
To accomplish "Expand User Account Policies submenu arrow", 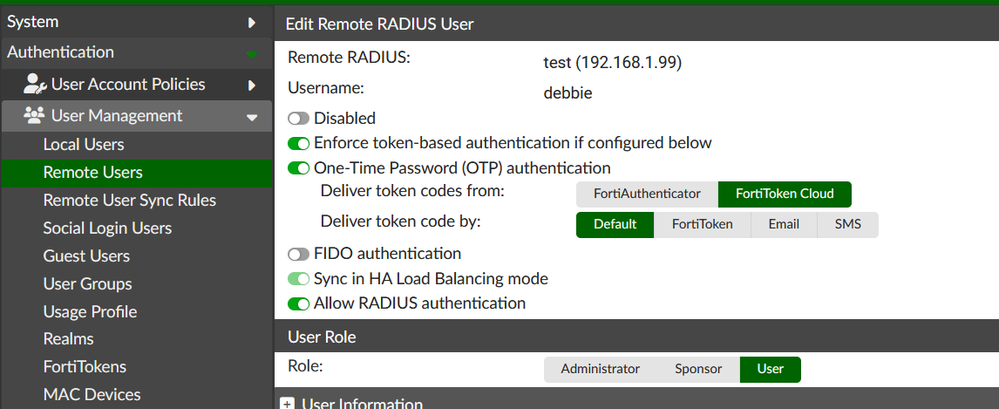I will 252,85.
